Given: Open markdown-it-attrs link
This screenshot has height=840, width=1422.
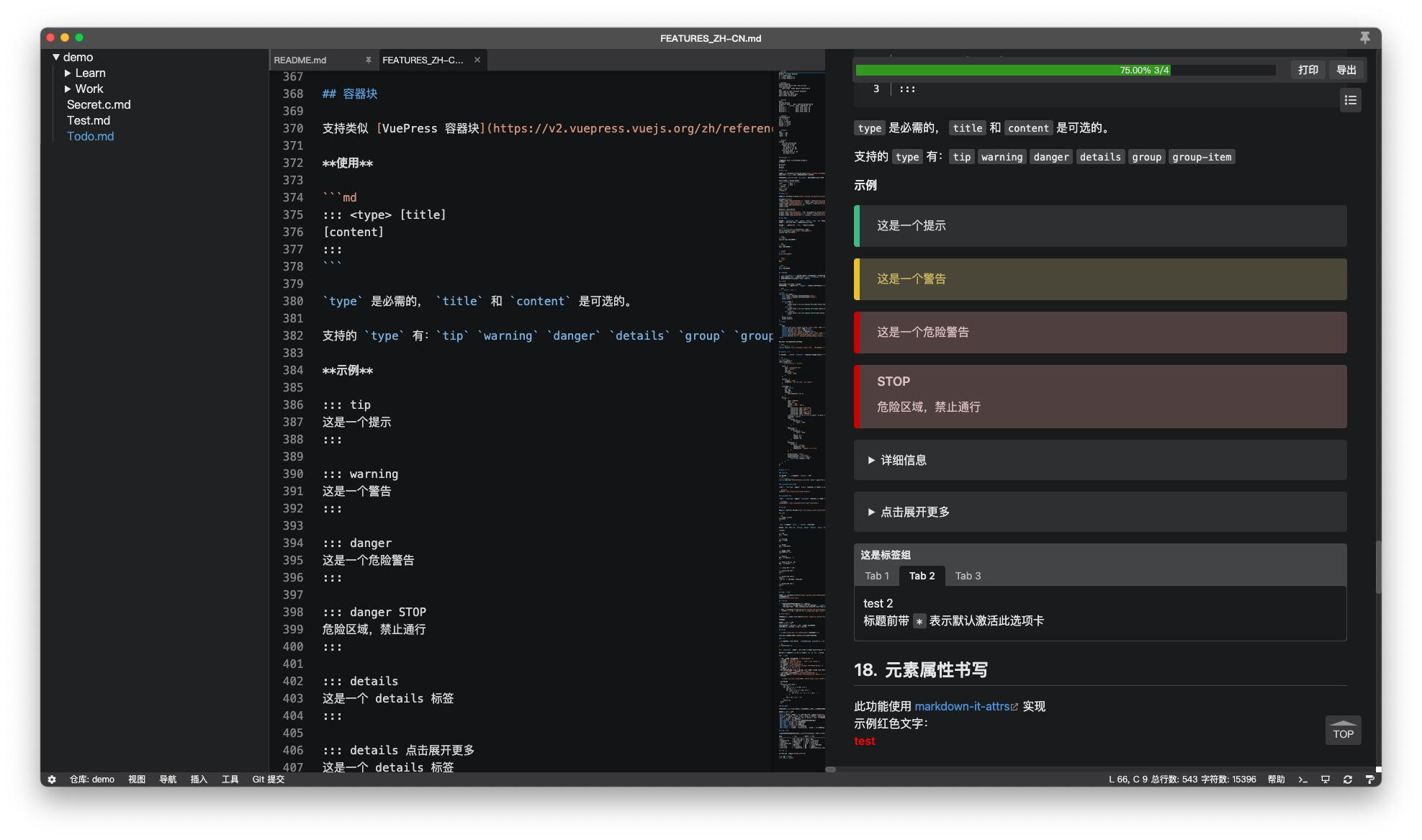Looking at the screenshot, I should point(966,706).
